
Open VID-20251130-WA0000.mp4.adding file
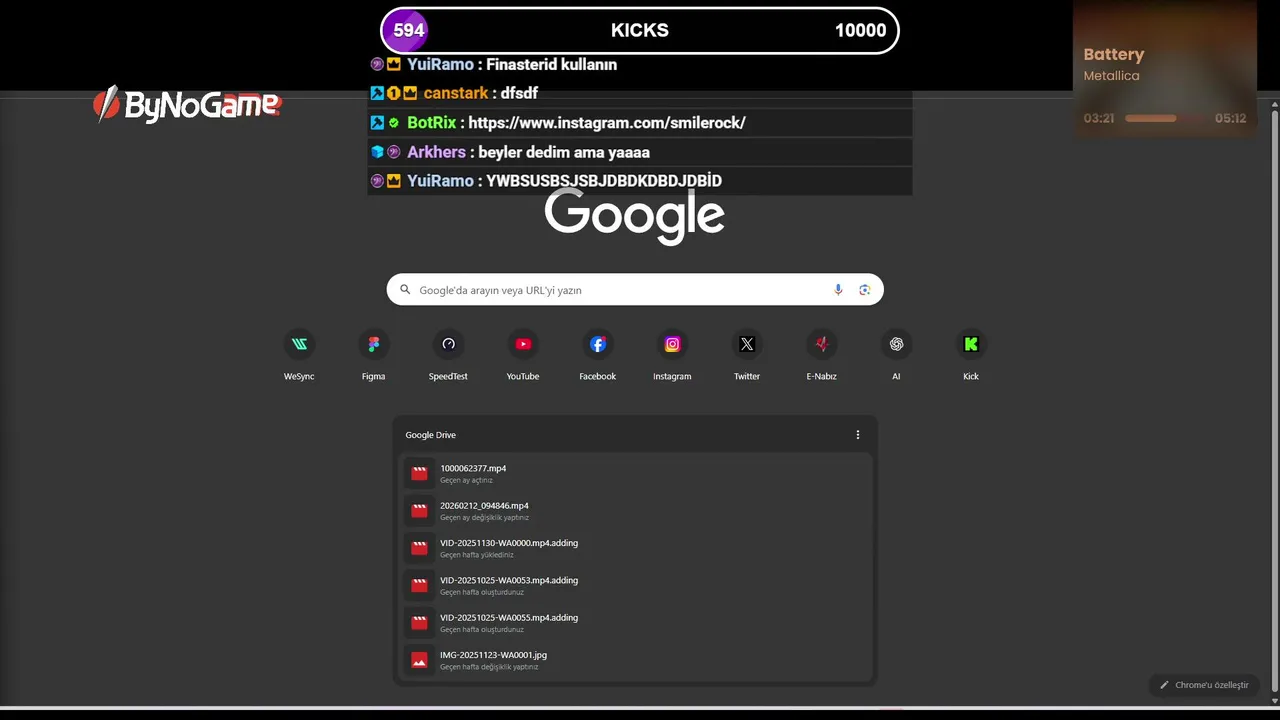click(x=635, y=548)
